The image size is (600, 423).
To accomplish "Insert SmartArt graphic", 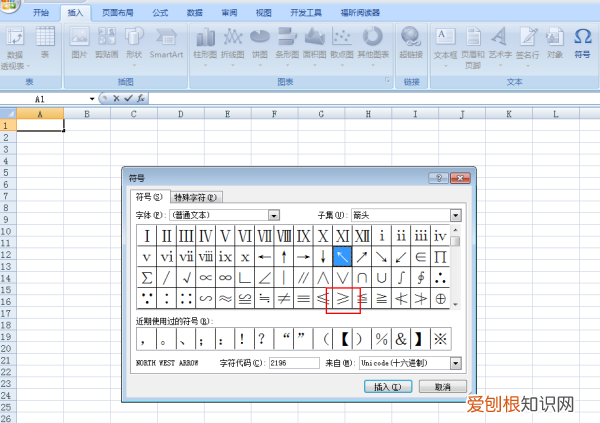I will [166, 43].
